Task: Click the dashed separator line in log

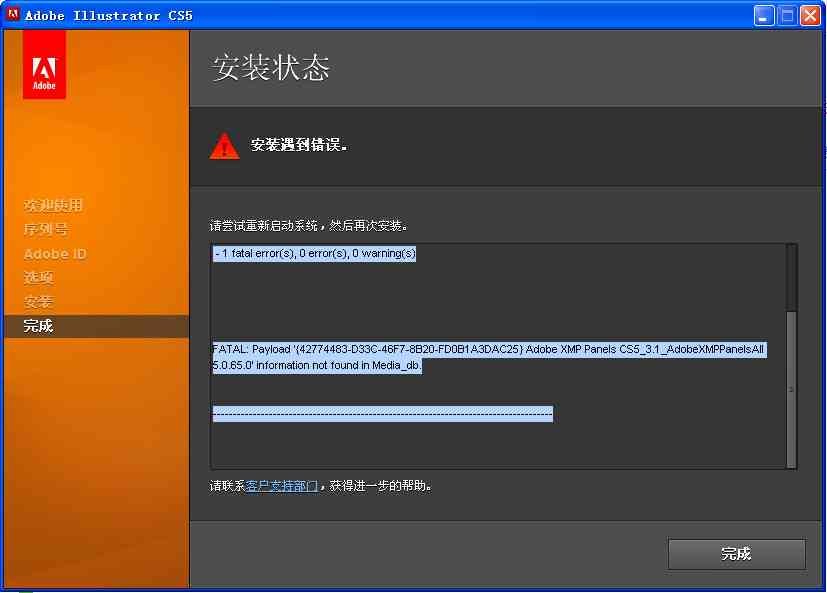Action: (x=383, y=414)
